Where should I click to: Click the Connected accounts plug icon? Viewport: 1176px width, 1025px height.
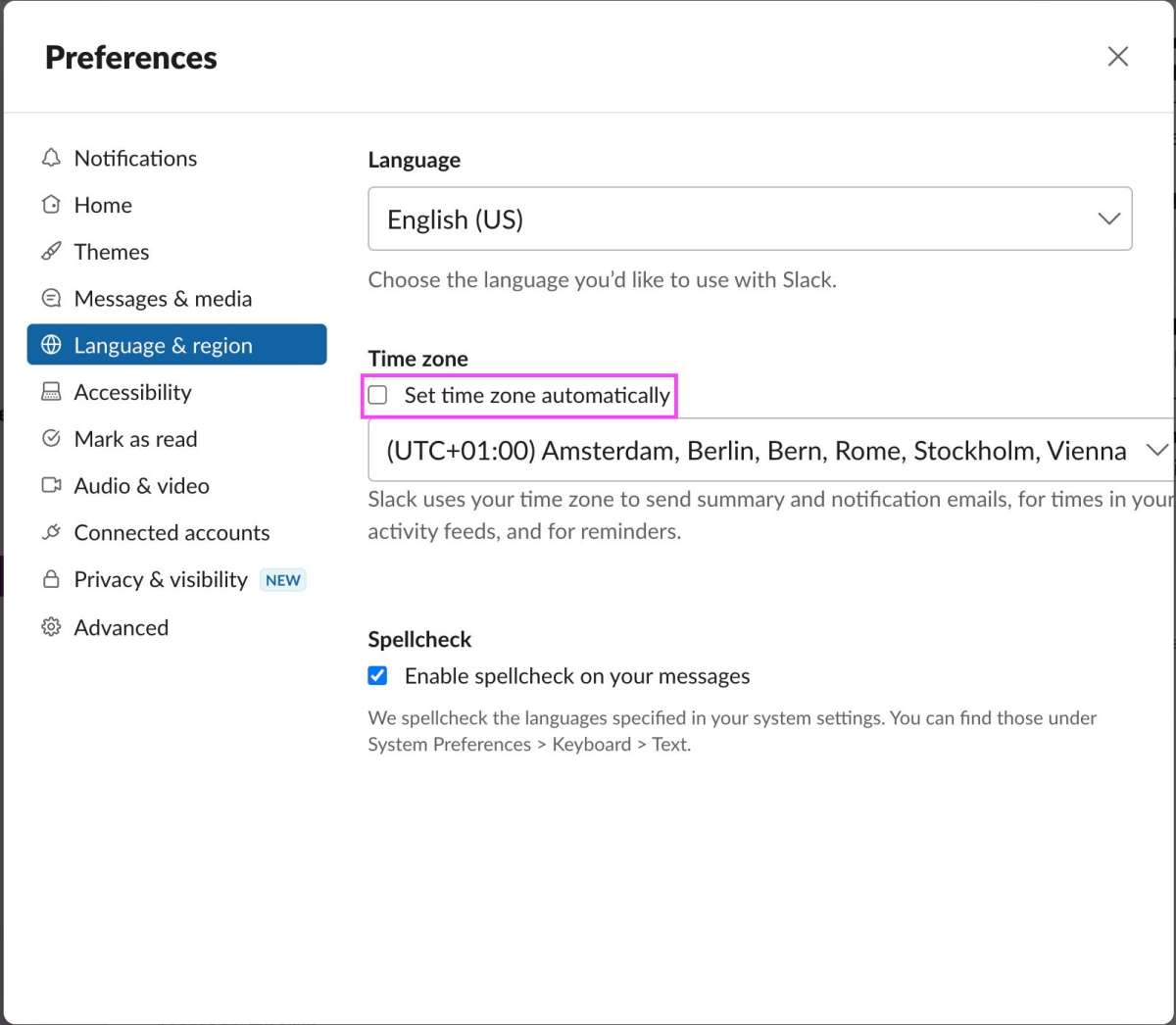(51, 532)
